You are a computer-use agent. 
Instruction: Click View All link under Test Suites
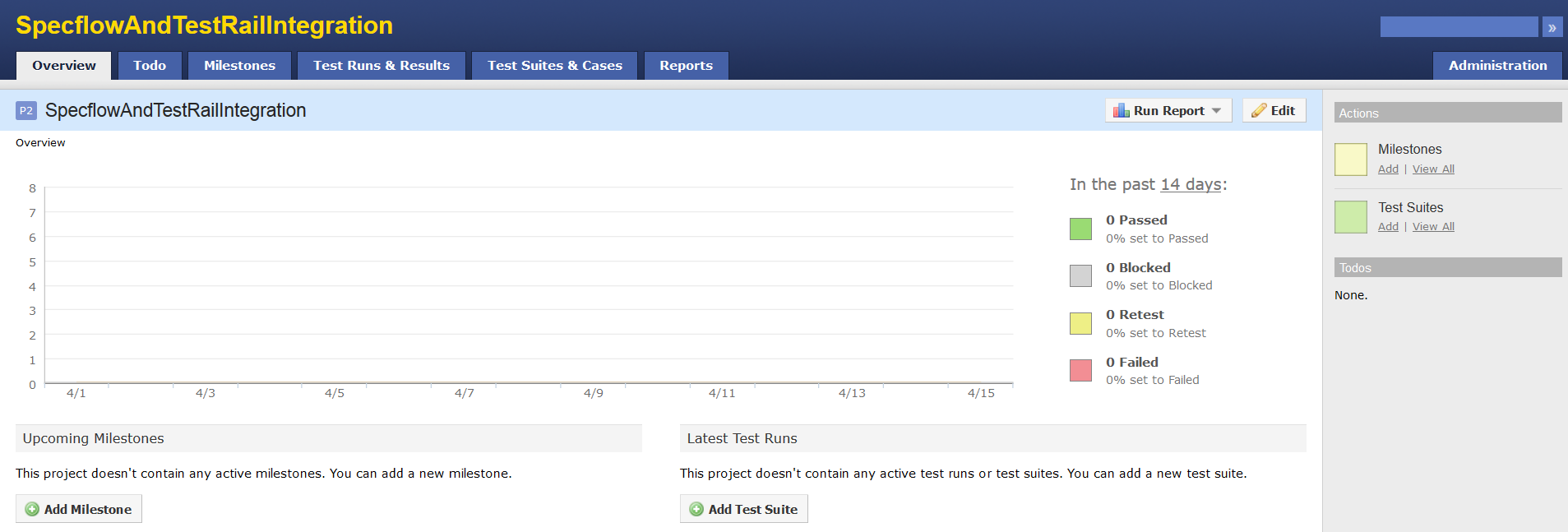point(1433,227)
